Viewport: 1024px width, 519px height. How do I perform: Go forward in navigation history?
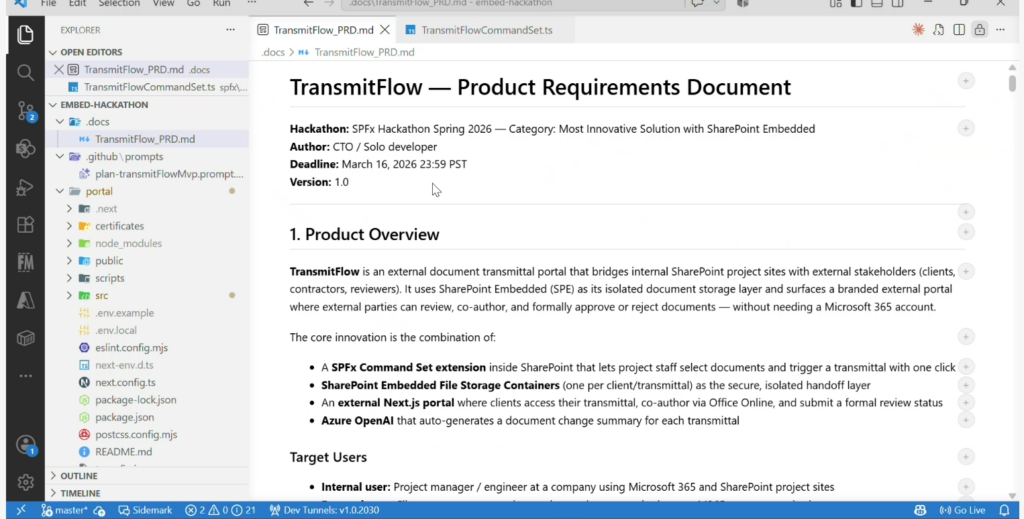pos(329,3)
